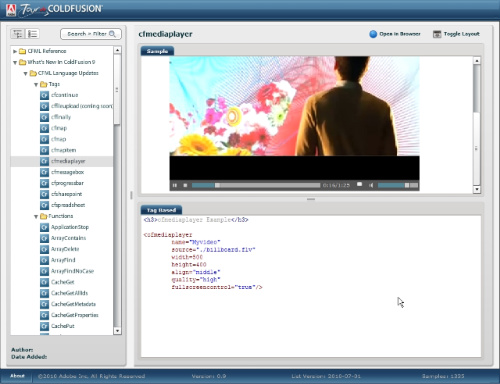This screenshot has width=500, height=384.
Task: Open the Sample tab
Action: [157, 51]
